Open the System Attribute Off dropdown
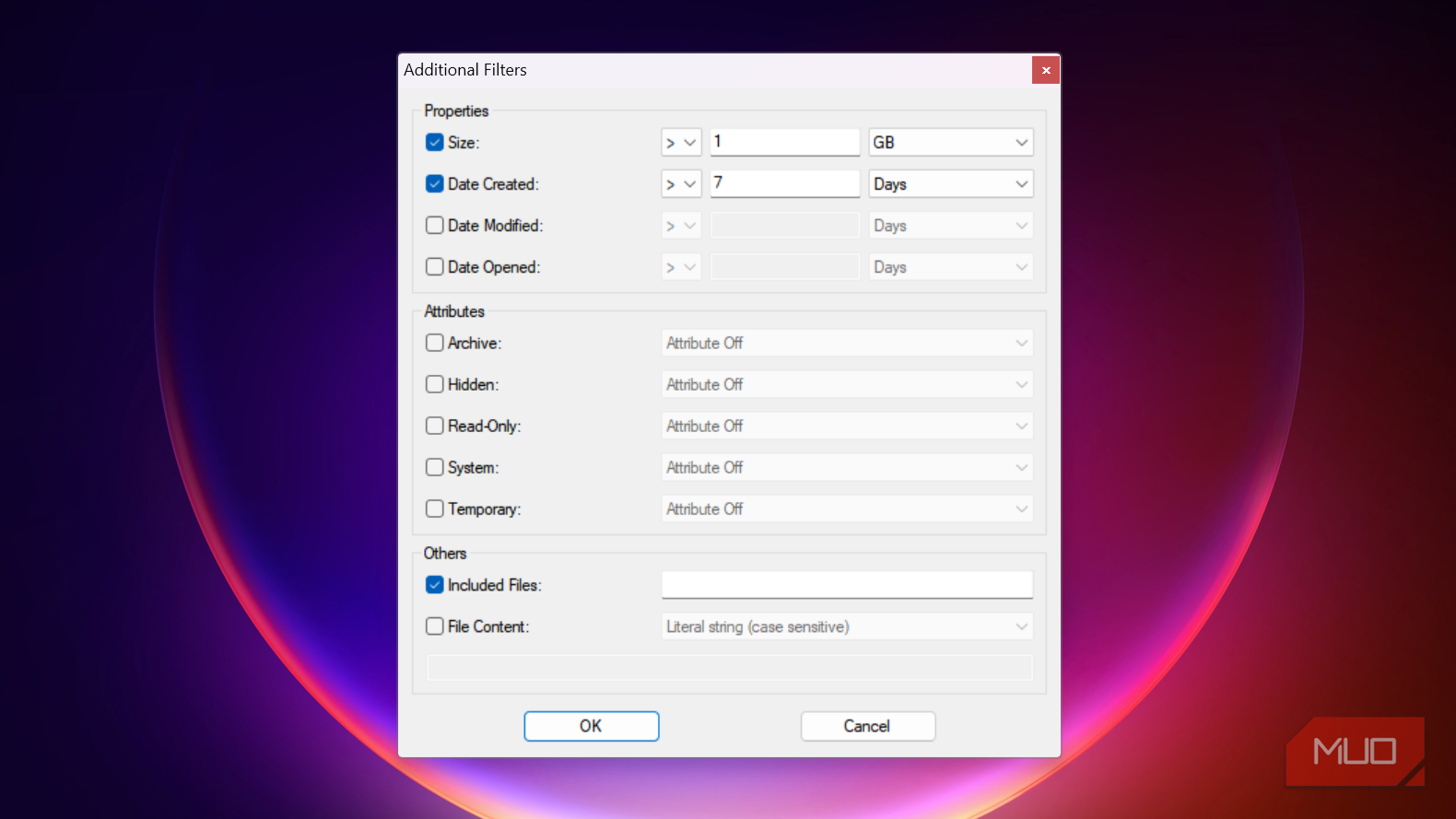This screenshot has height=819, width=1456. pos(847,467)
